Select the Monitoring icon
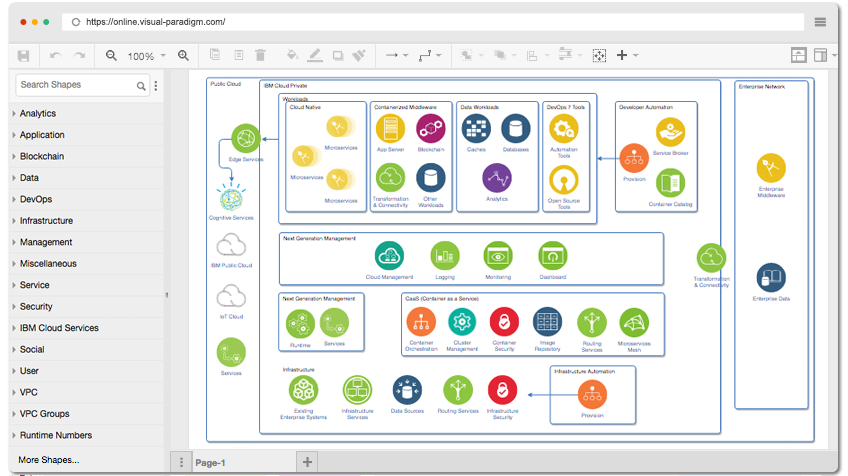This screenshot has height=476, width=848. coord(498,256)
